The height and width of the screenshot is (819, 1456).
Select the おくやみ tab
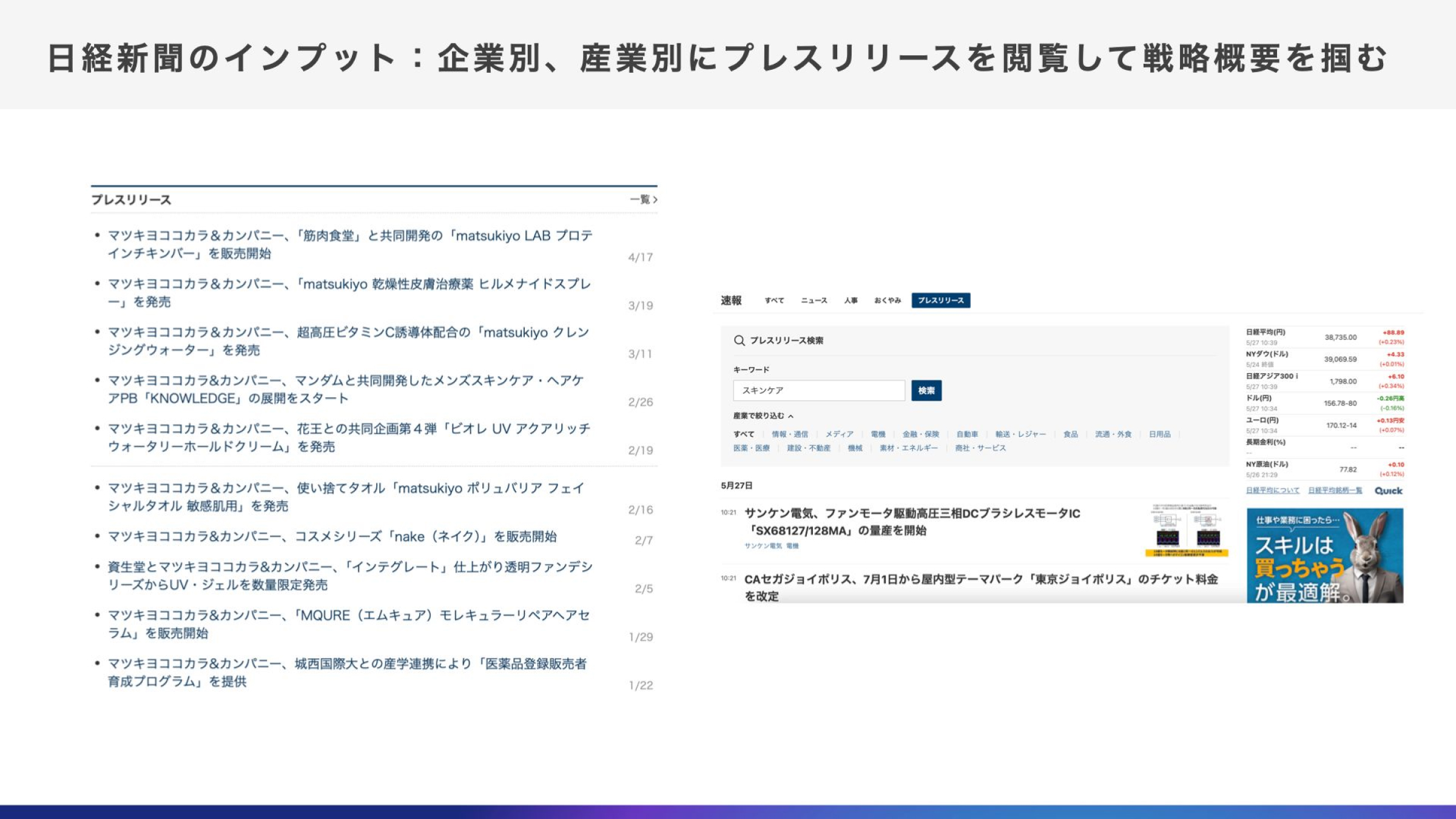point(887,300)
